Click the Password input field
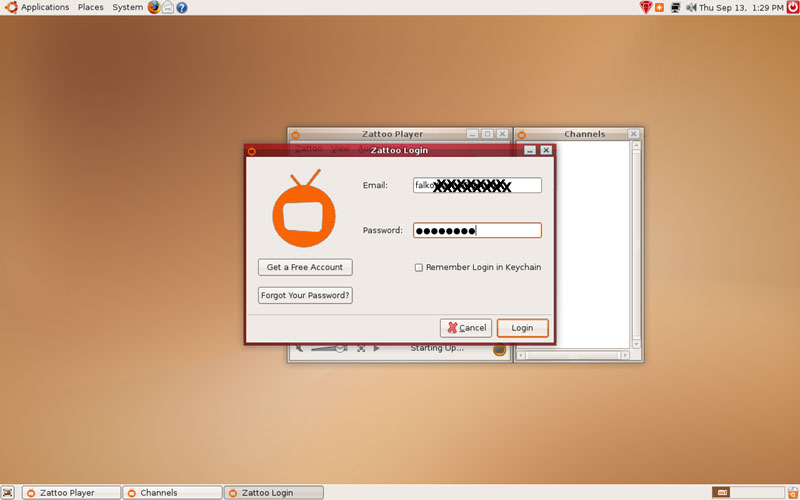 [477, 230]
